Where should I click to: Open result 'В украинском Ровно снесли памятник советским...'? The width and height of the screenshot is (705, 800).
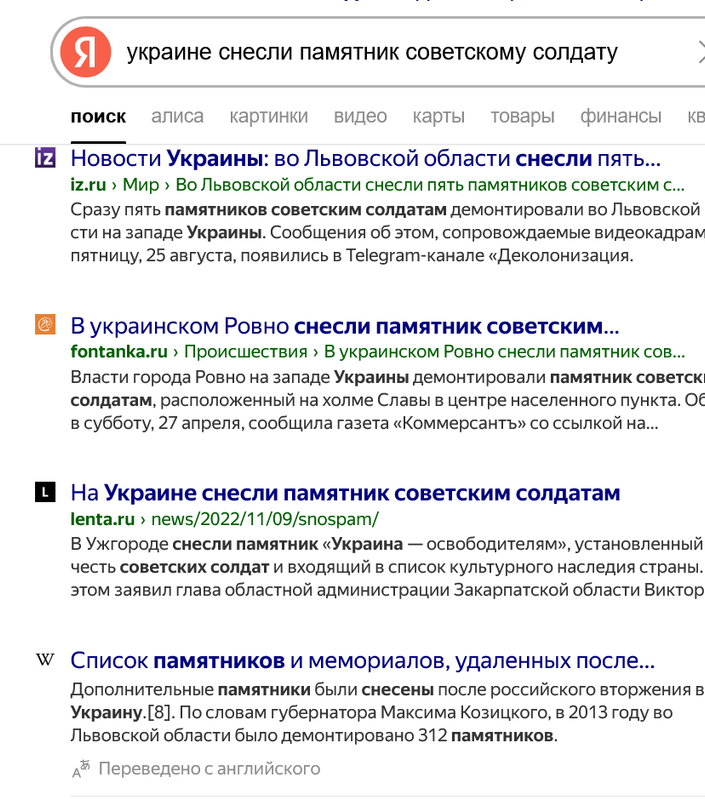[345, 326]
